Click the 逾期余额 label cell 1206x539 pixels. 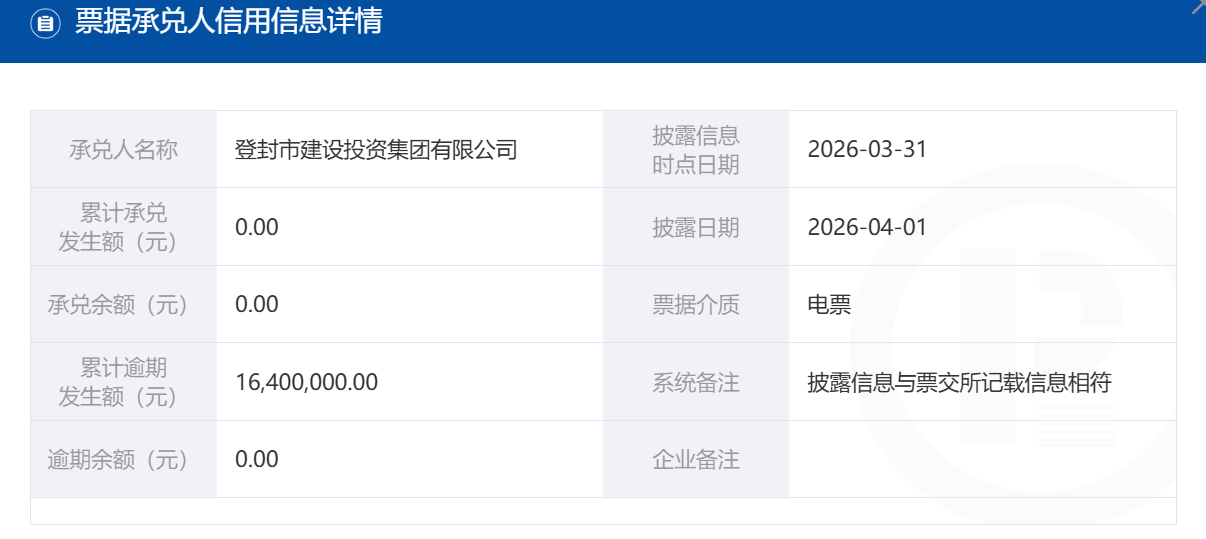point(123,459)
